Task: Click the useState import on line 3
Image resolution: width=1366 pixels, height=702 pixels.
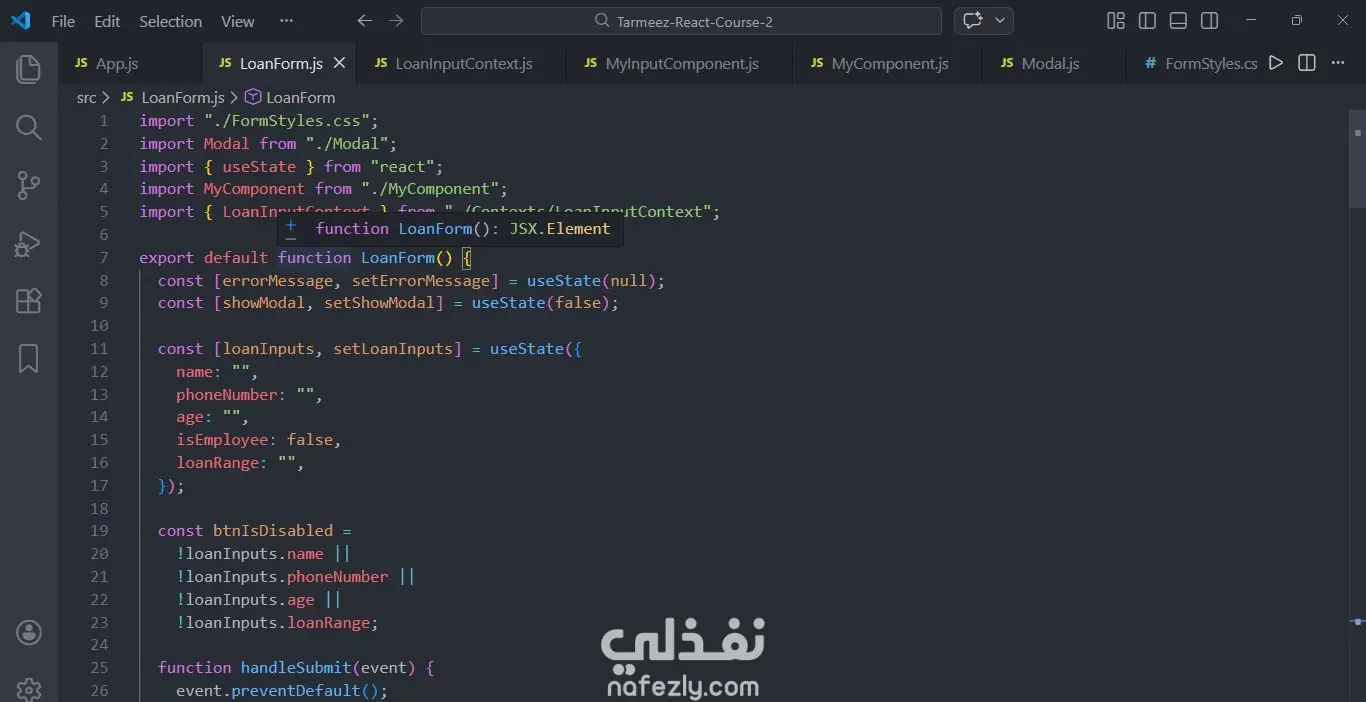Action: click(x=259, y=166)
